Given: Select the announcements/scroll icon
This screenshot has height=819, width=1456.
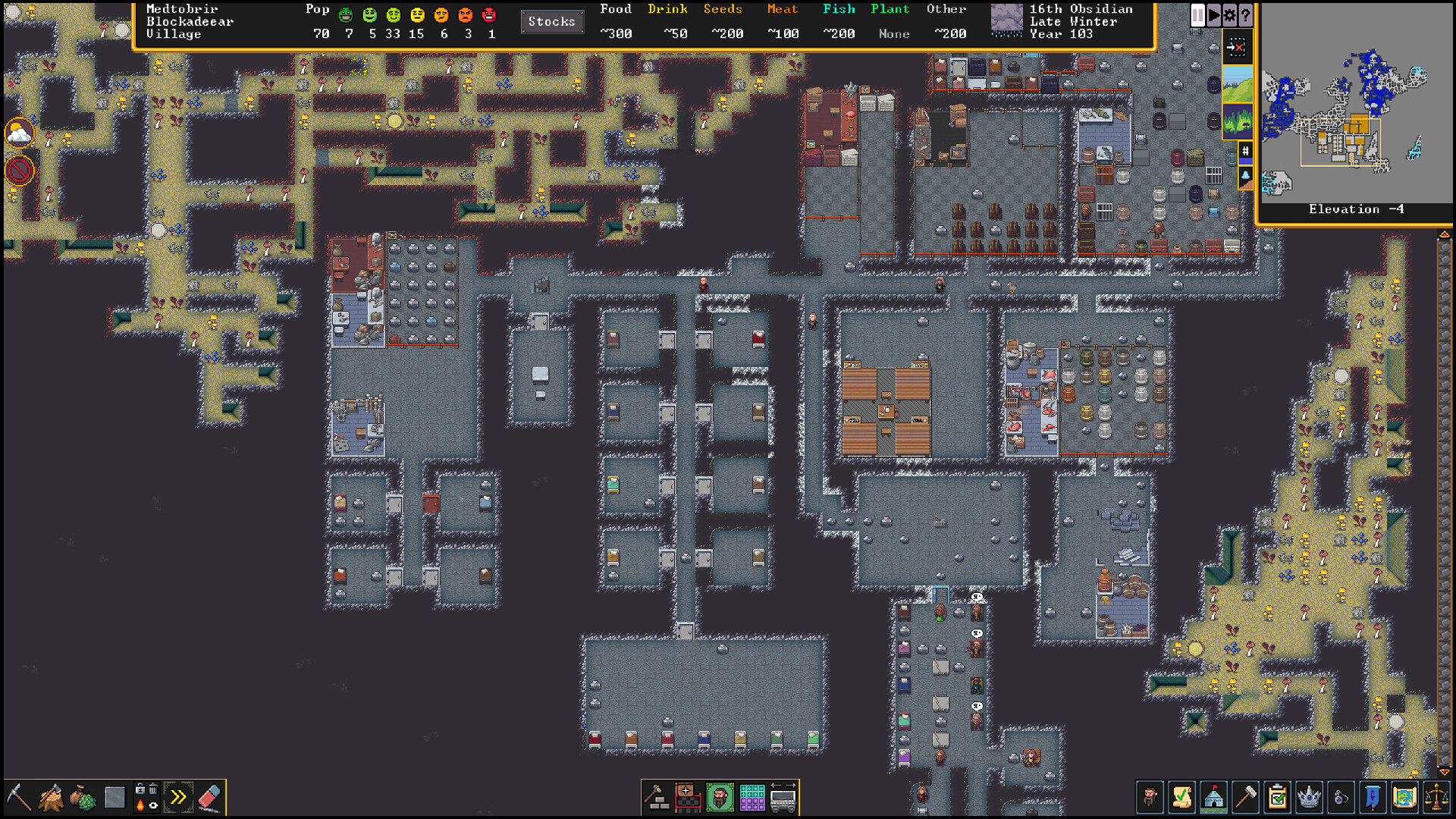Looking at the screenshot, I should [1178, 796].
